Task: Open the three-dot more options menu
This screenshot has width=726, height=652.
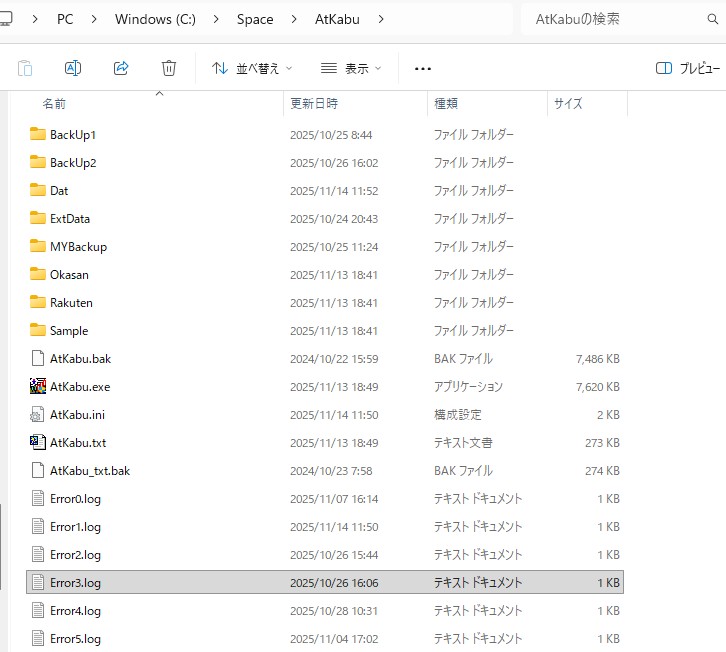Action: [422, 68]
